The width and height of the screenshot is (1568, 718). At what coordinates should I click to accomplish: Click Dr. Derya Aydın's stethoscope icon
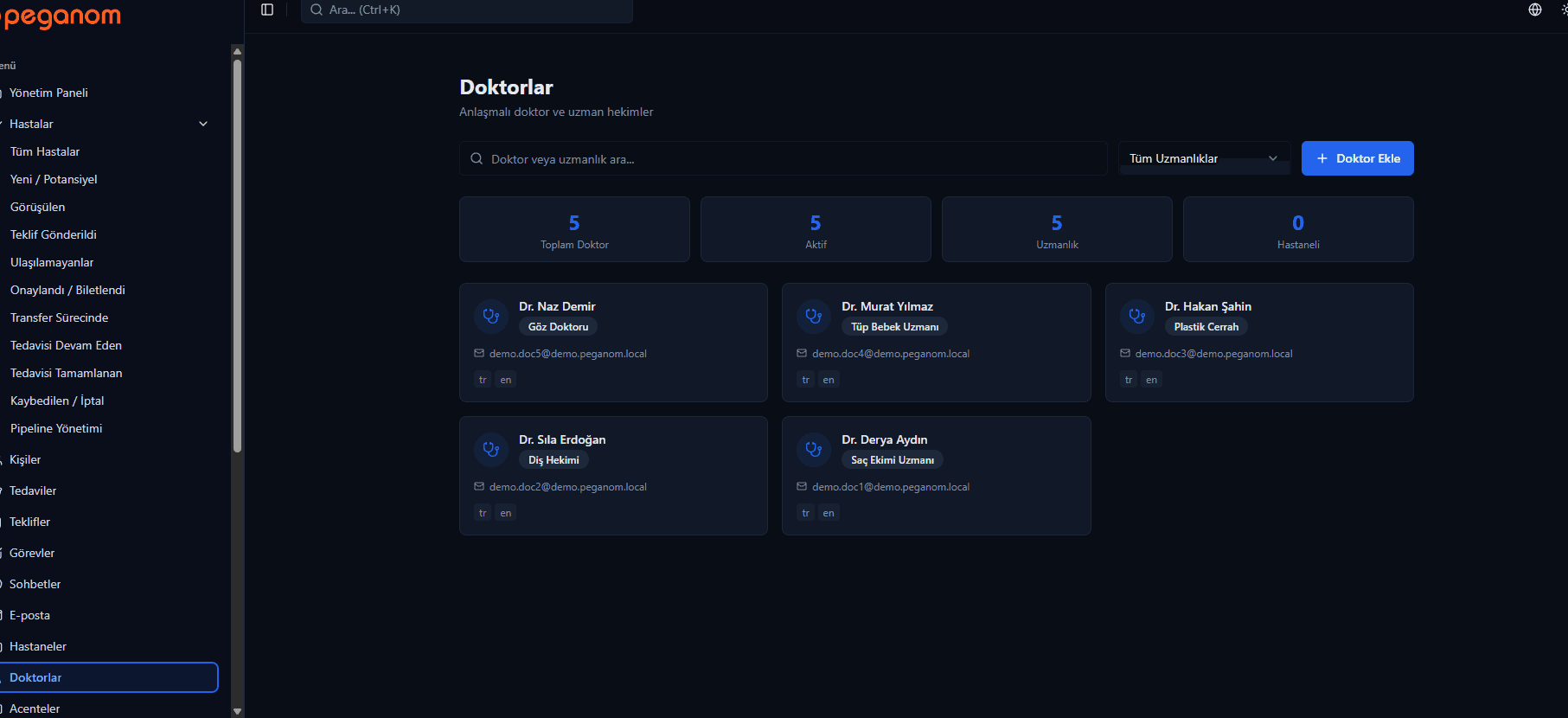[x=814, y=450]
